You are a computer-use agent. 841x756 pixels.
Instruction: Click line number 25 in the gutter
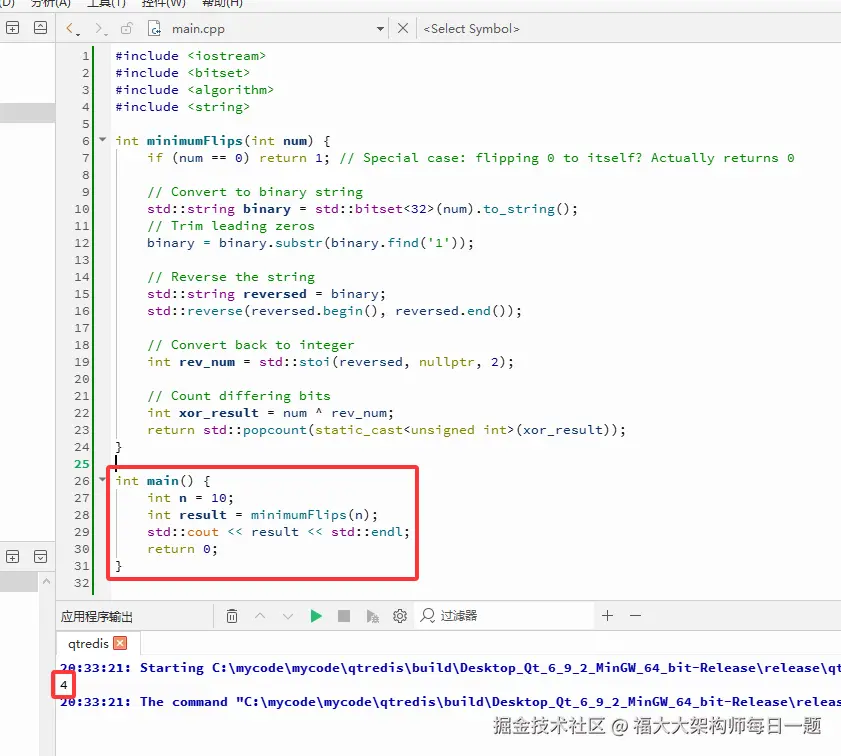tap(82, 464)
